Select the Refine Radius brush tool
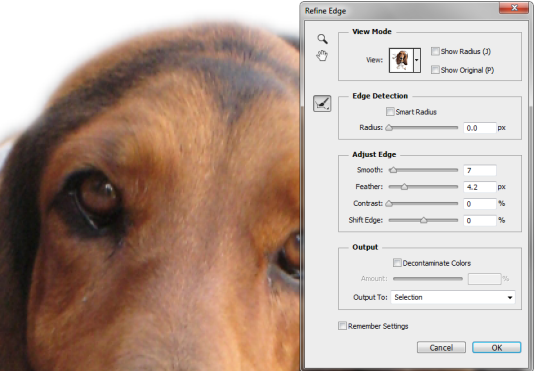 (x=322, y=103)
